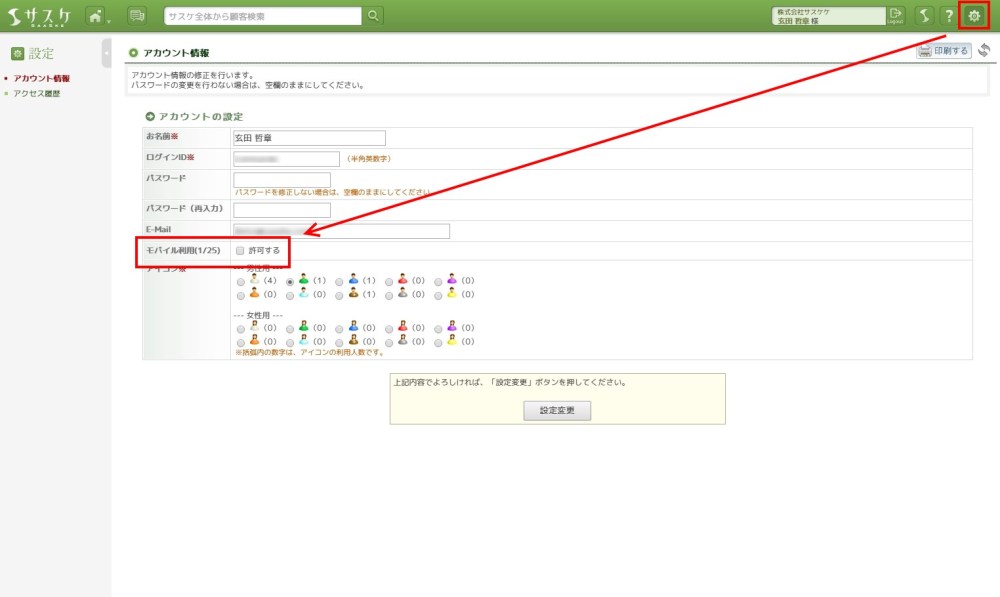Enable the 許可する mobile use checkbox

[239, 250]
